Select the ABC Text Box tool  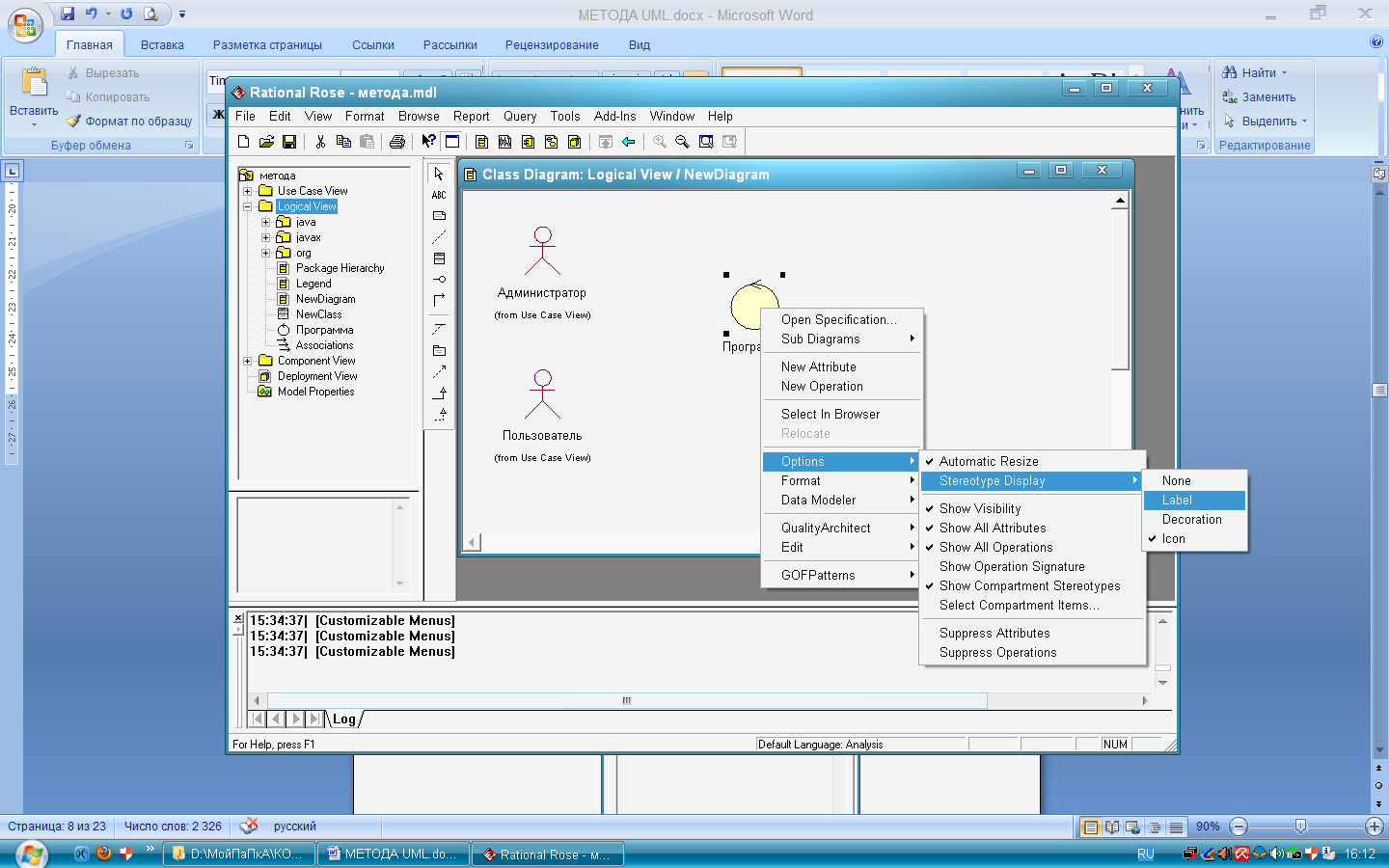pyautogui.click(x=439, y=195)
